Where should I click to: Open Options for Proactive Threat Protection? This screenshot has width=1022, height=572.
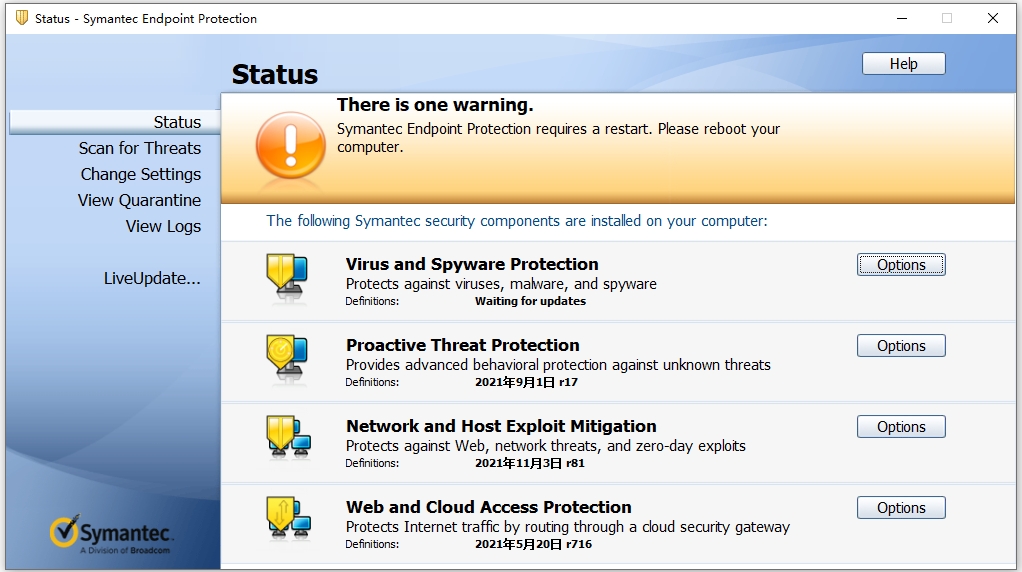tap(901, 346)
